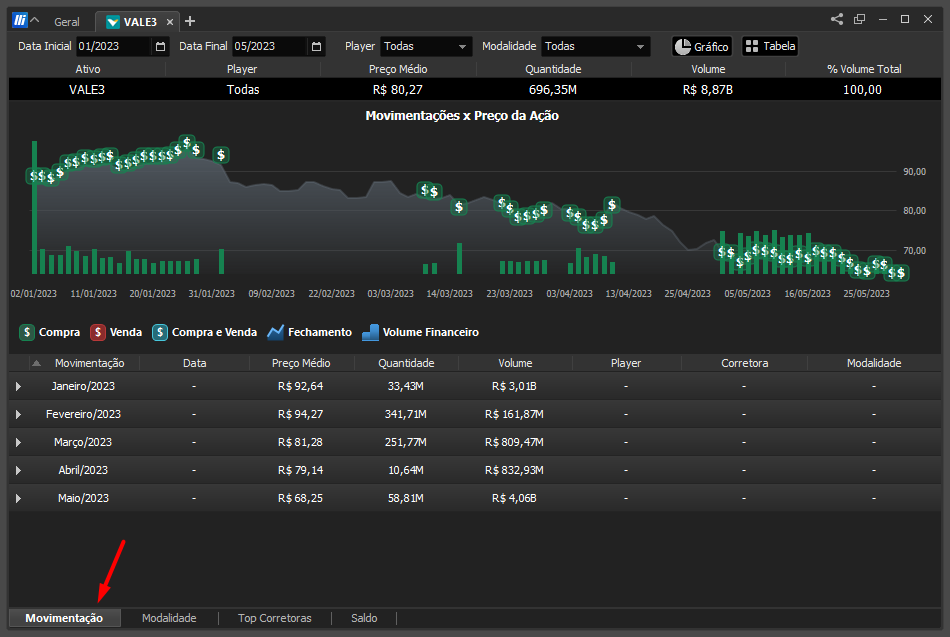Collapse the top bar using chevron

click(x=35, y=20)
